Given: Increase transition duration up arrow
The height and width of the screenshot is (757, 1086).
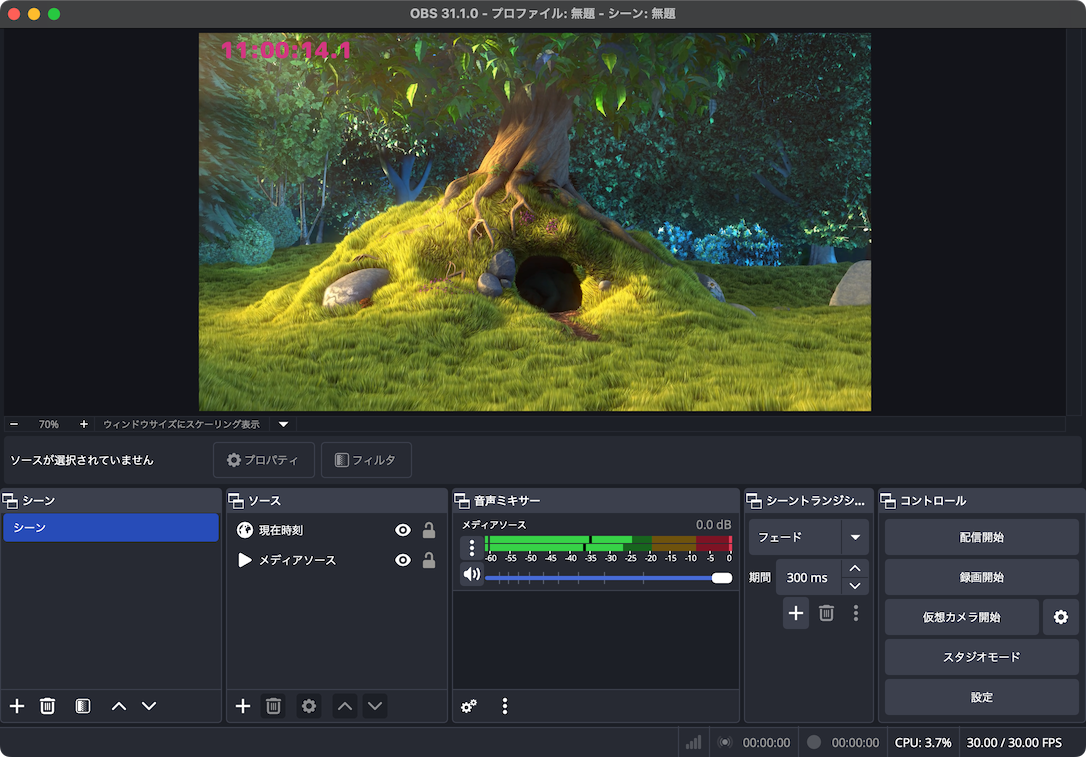Looking at the screenshot, I should [x=855, y=568].
